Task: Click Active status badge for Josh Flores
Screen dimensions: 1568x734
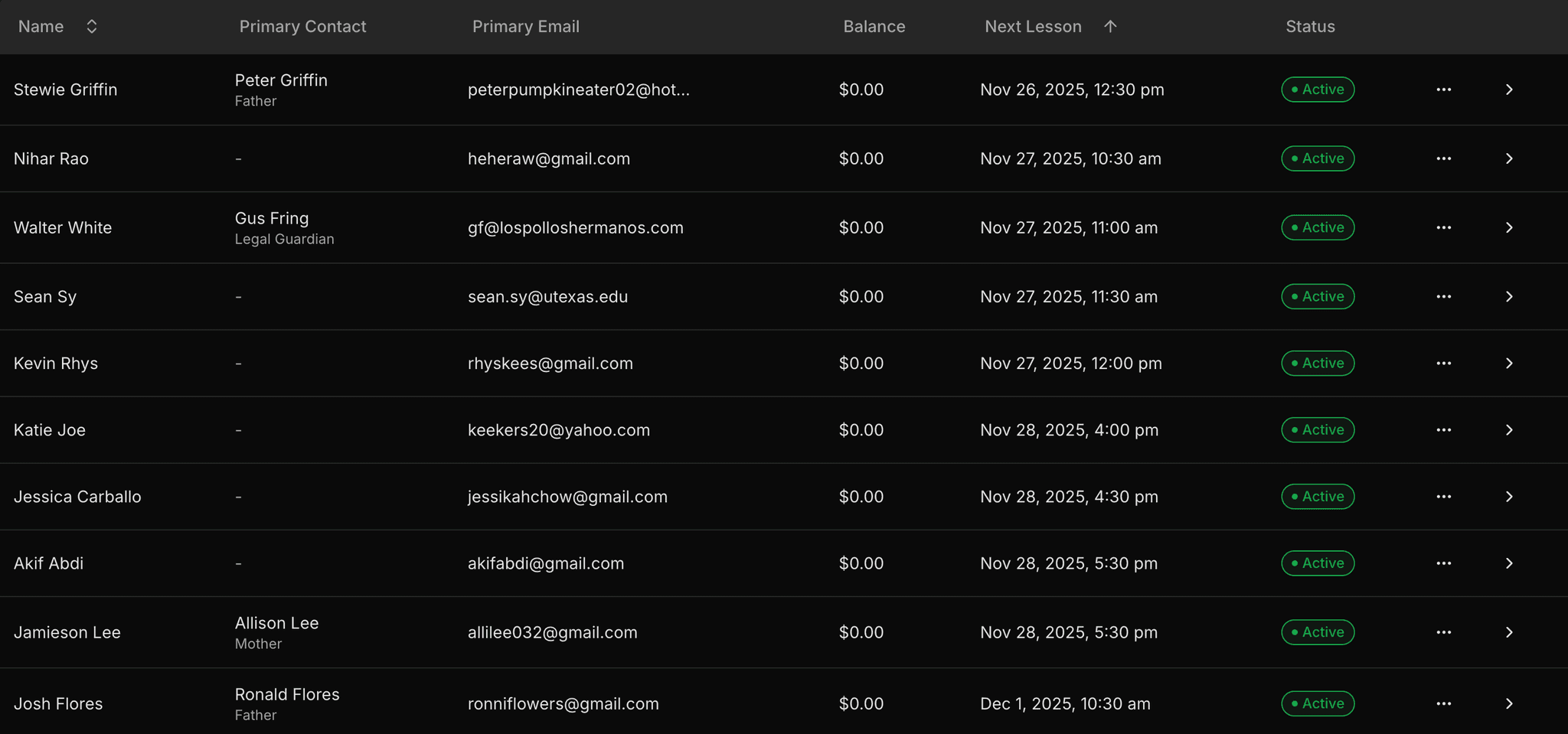Action: tap(1318, 703)
